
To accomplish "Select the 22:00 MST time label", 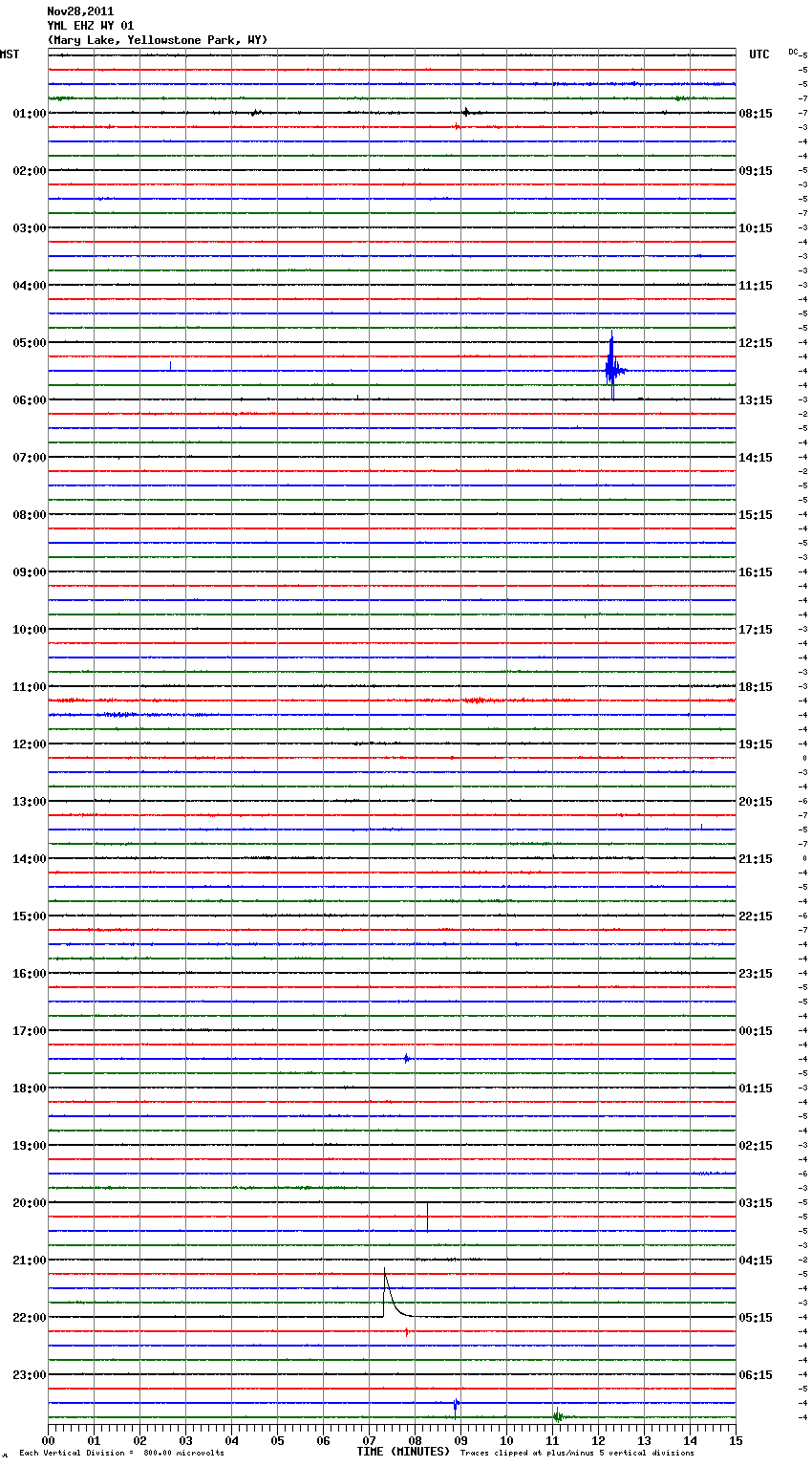I will pyautogui.click(x=30, y=1318).
